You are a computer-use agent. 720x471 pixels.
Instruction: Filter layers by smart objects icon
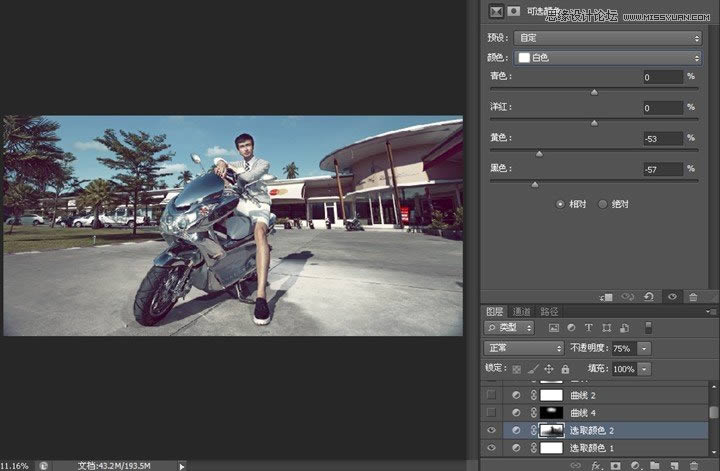624,328
